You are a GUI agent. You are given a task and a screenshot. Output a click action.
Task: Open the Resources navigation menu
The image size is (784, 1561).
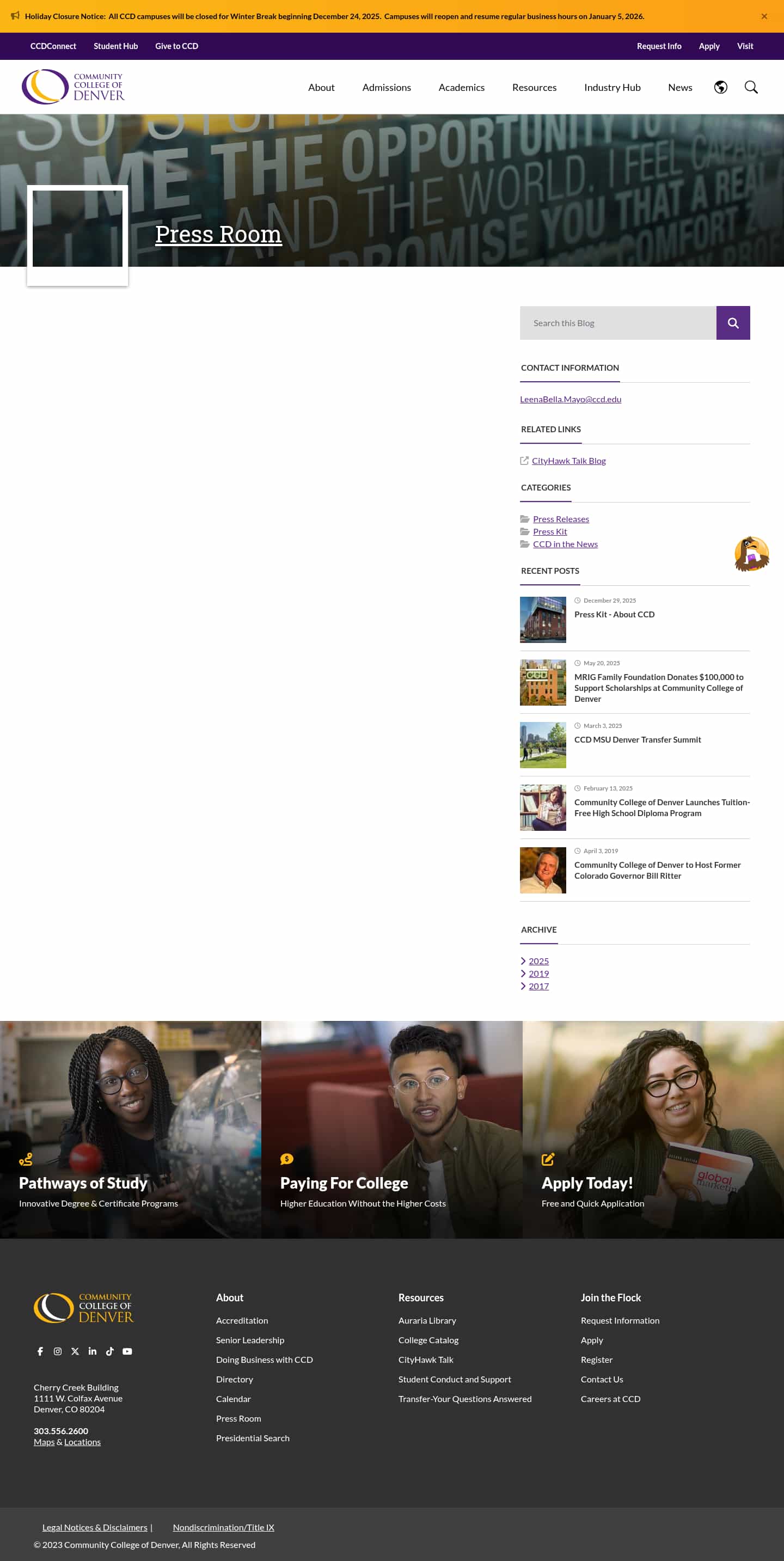click(x=534, y=87)
